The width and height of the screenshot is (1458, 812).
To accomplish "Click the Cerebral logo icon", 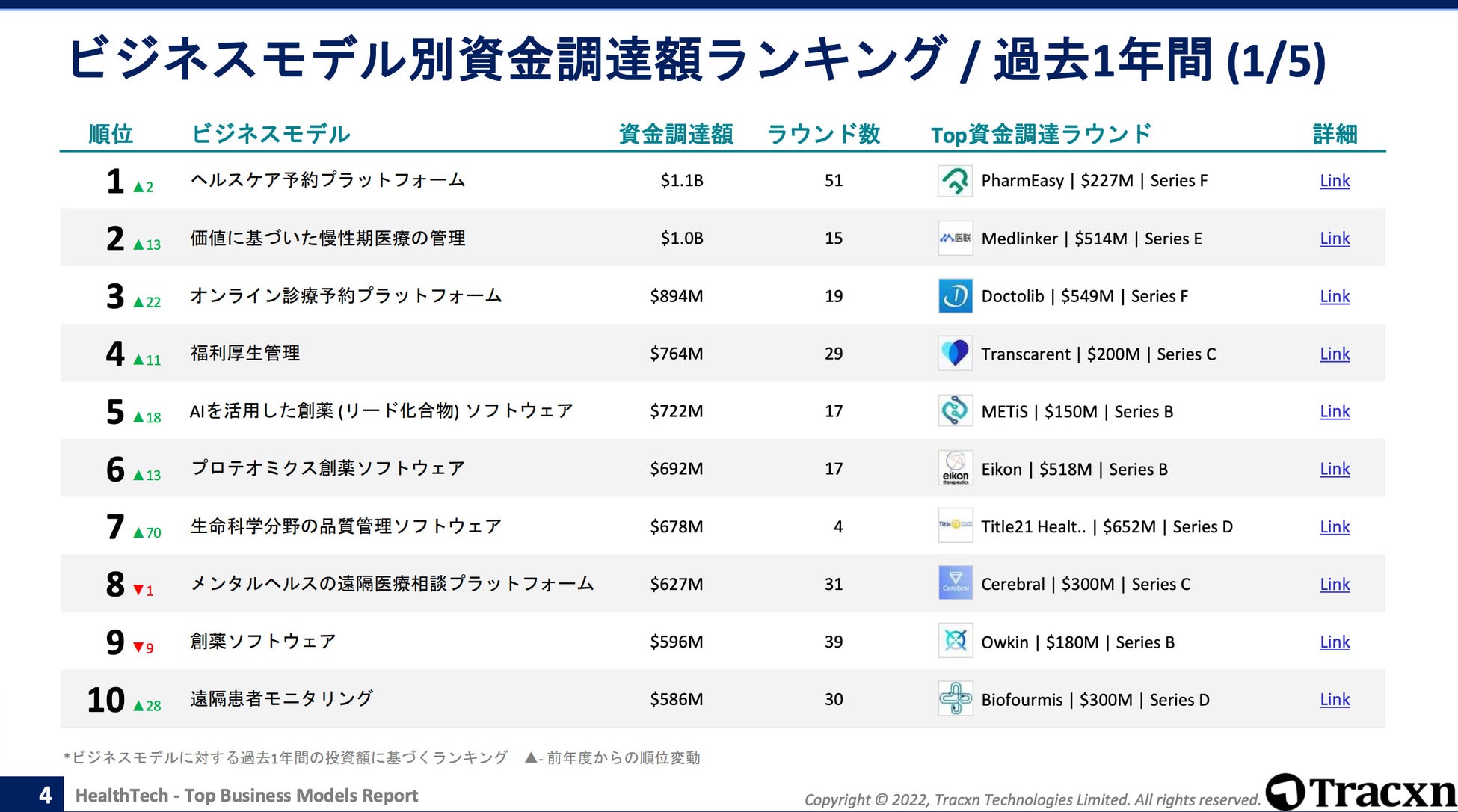I will (x=955, y=584).
